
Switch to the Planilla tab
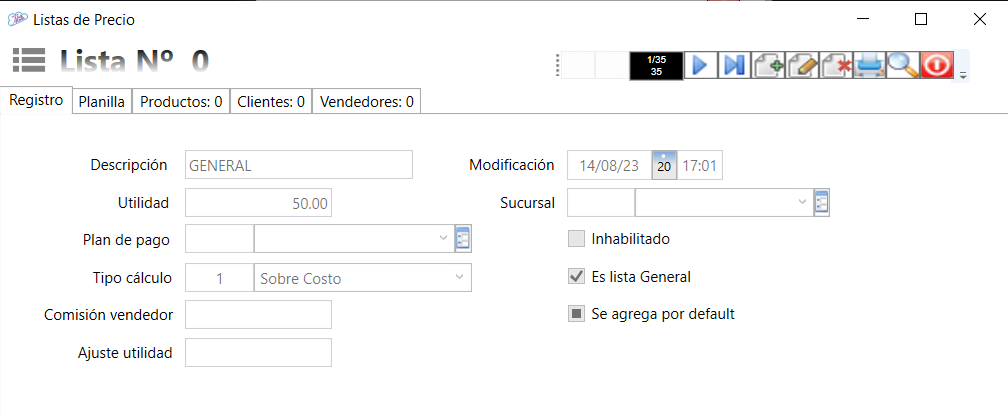[x=102, y=101]
